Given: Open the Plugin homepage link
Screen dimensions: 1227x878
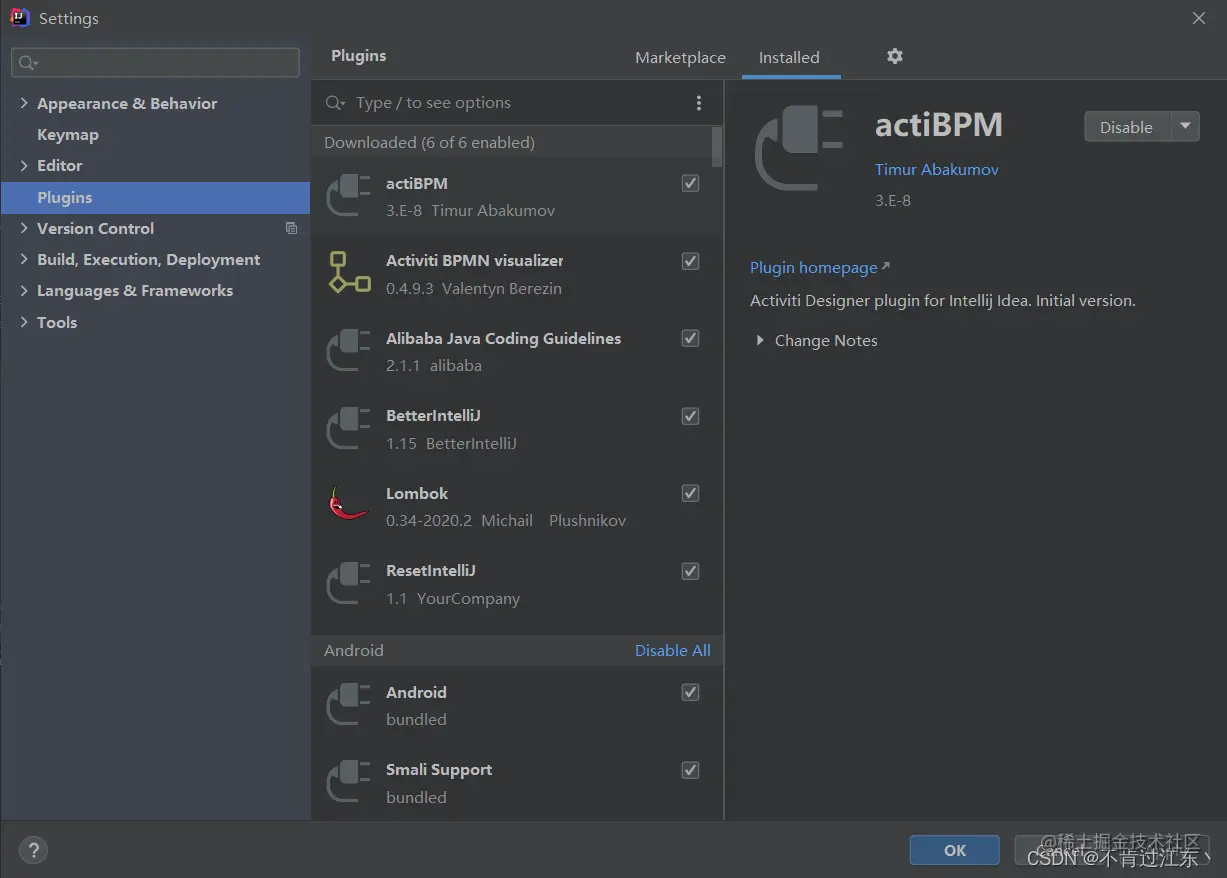Looking at the screenshot, I should pos(819,267).
